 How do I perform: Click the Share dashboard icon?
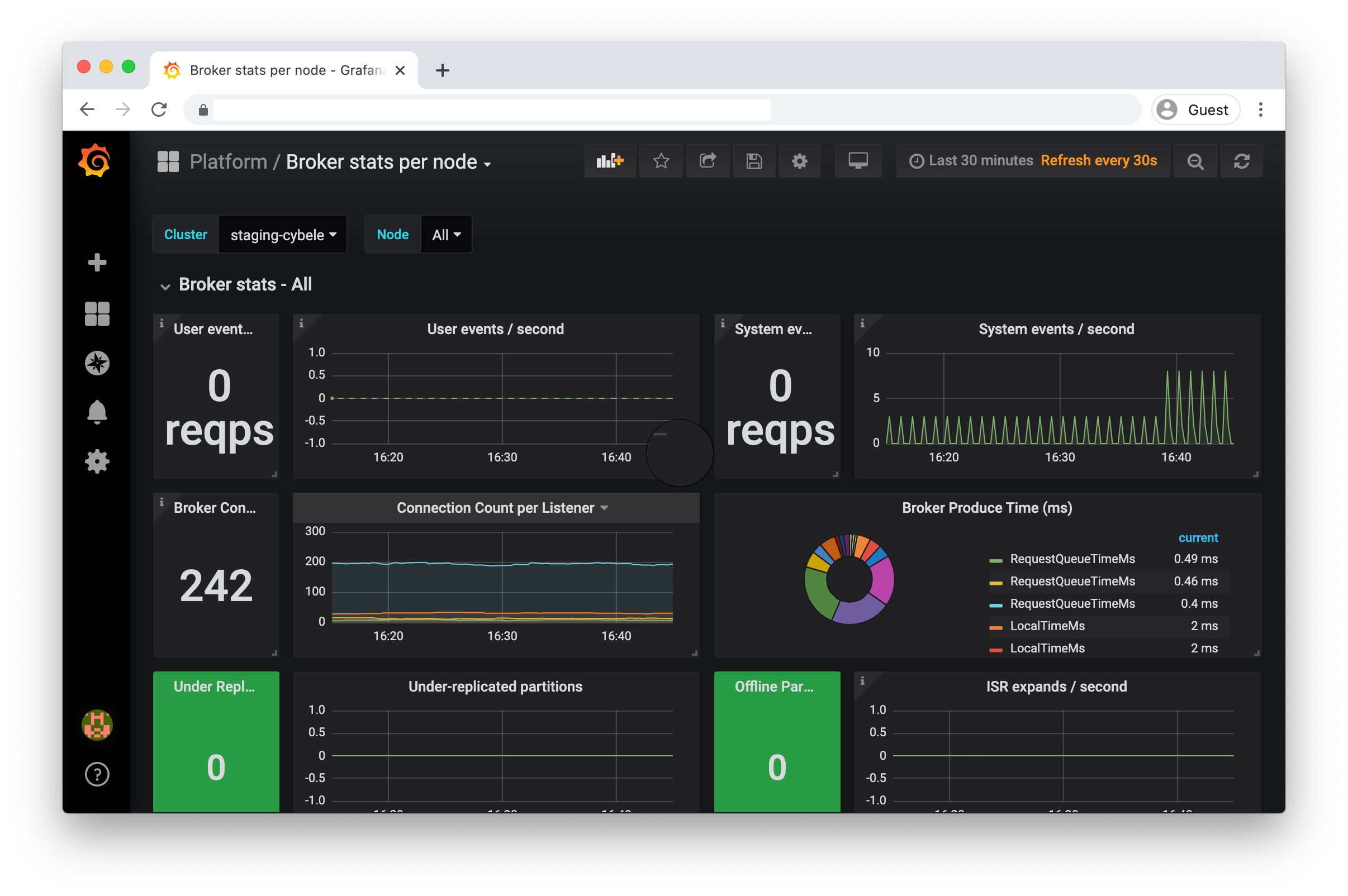click(706, 161)
